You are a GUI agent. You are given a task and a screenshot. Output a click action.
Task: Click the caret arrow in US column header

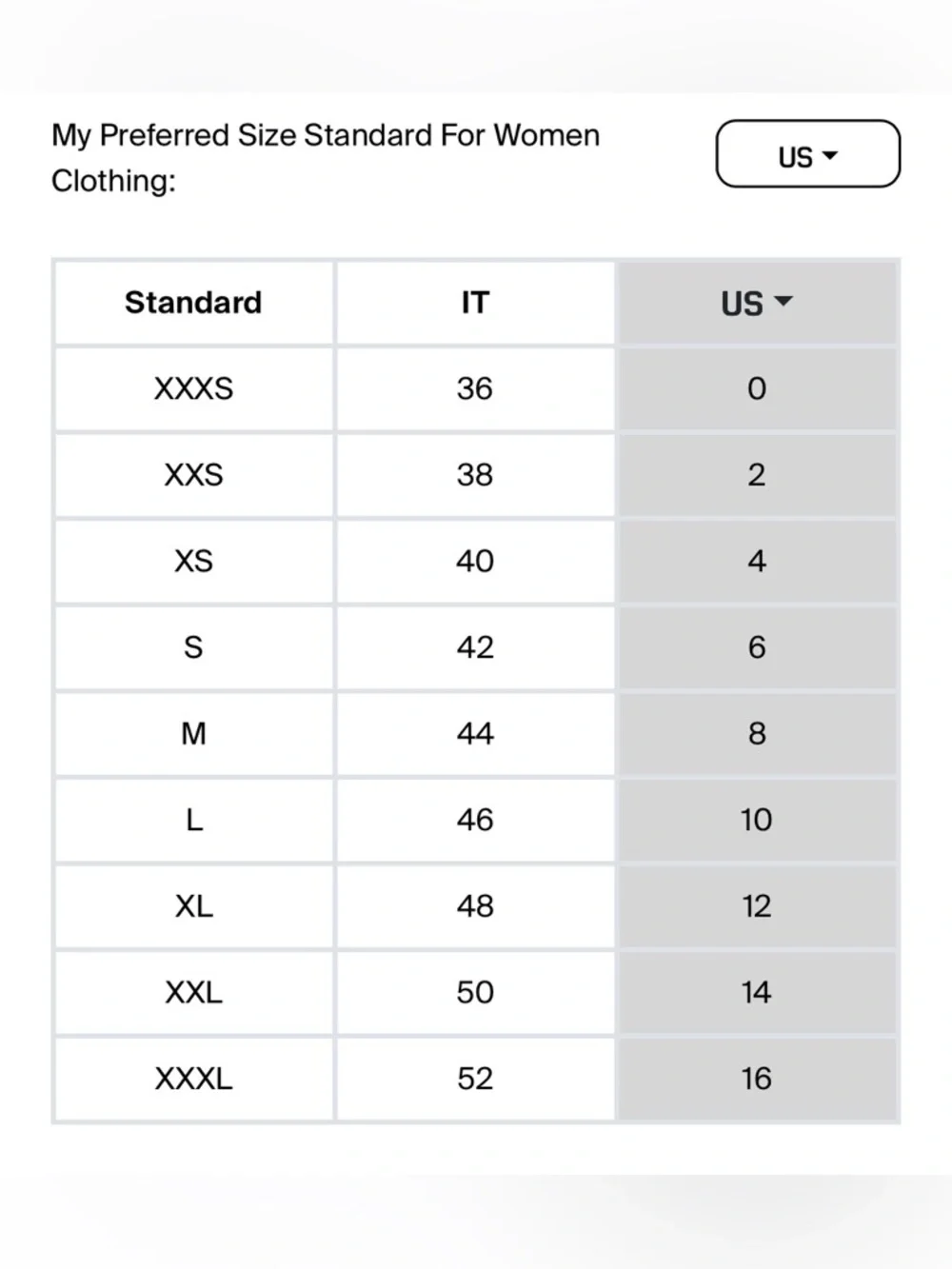pos(783,302)
